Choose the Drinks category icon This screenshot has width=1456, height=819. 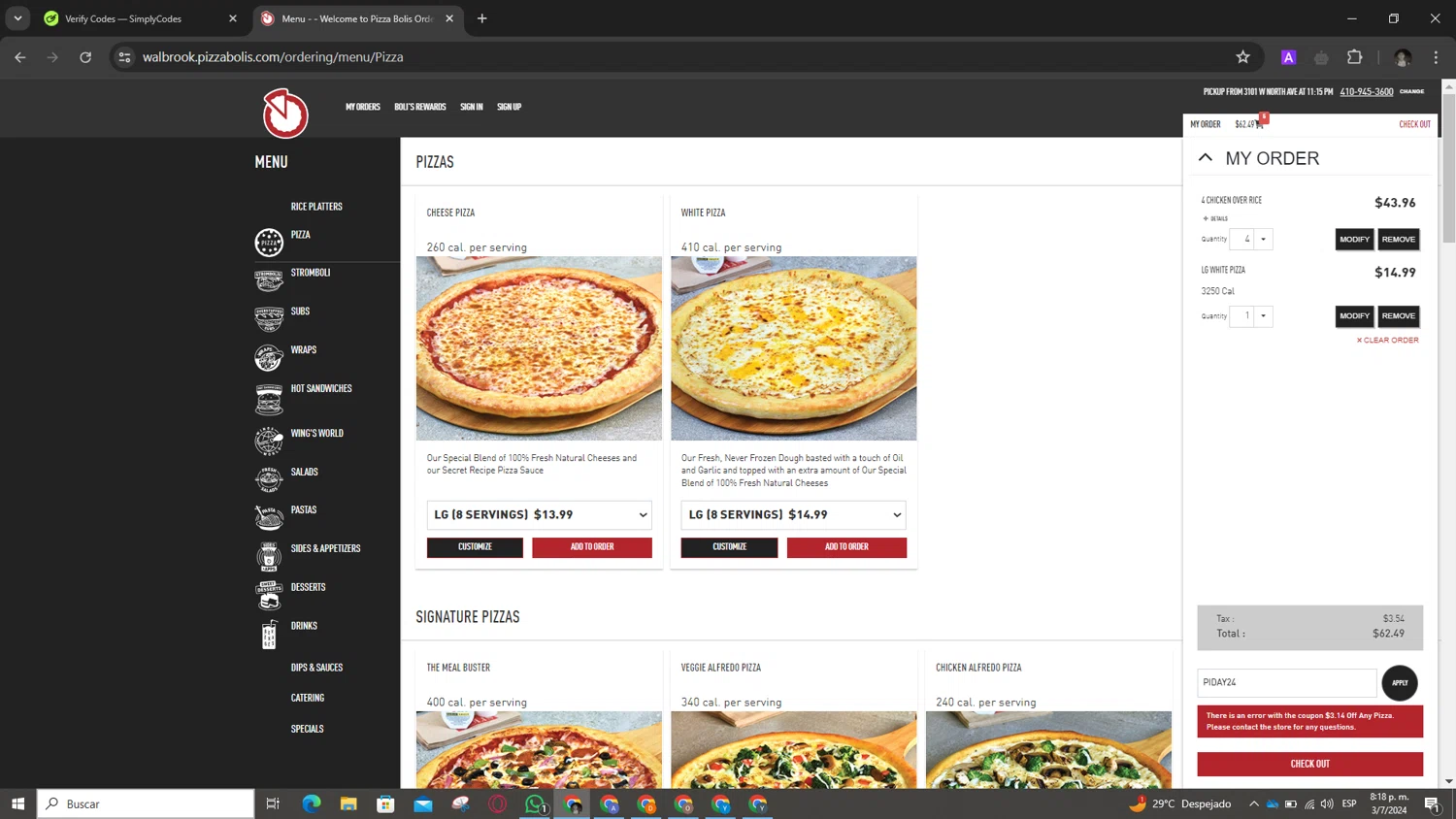[269, 634]
